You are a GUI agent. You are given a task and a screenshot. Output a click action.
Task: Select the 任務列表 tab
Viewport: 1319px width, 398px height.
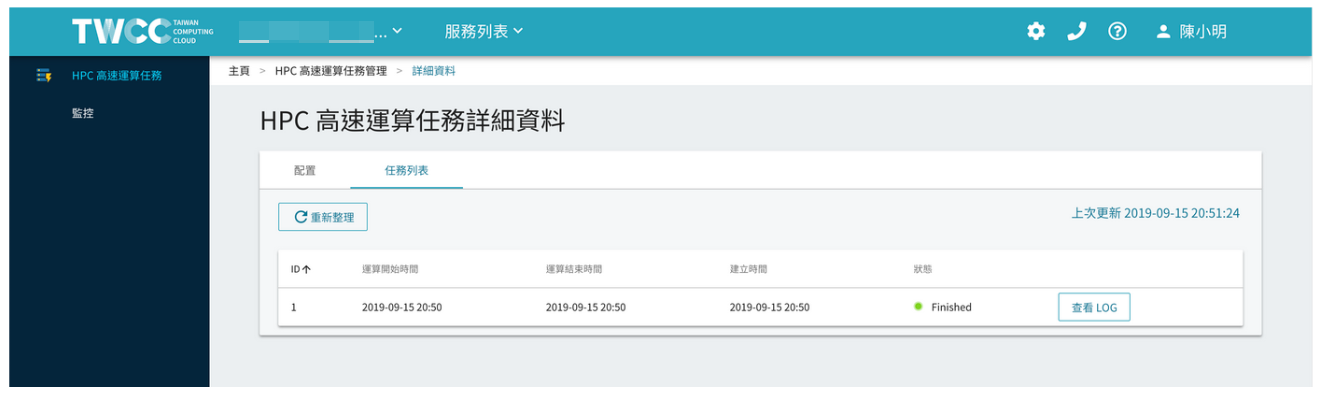[x=407, y=171]
